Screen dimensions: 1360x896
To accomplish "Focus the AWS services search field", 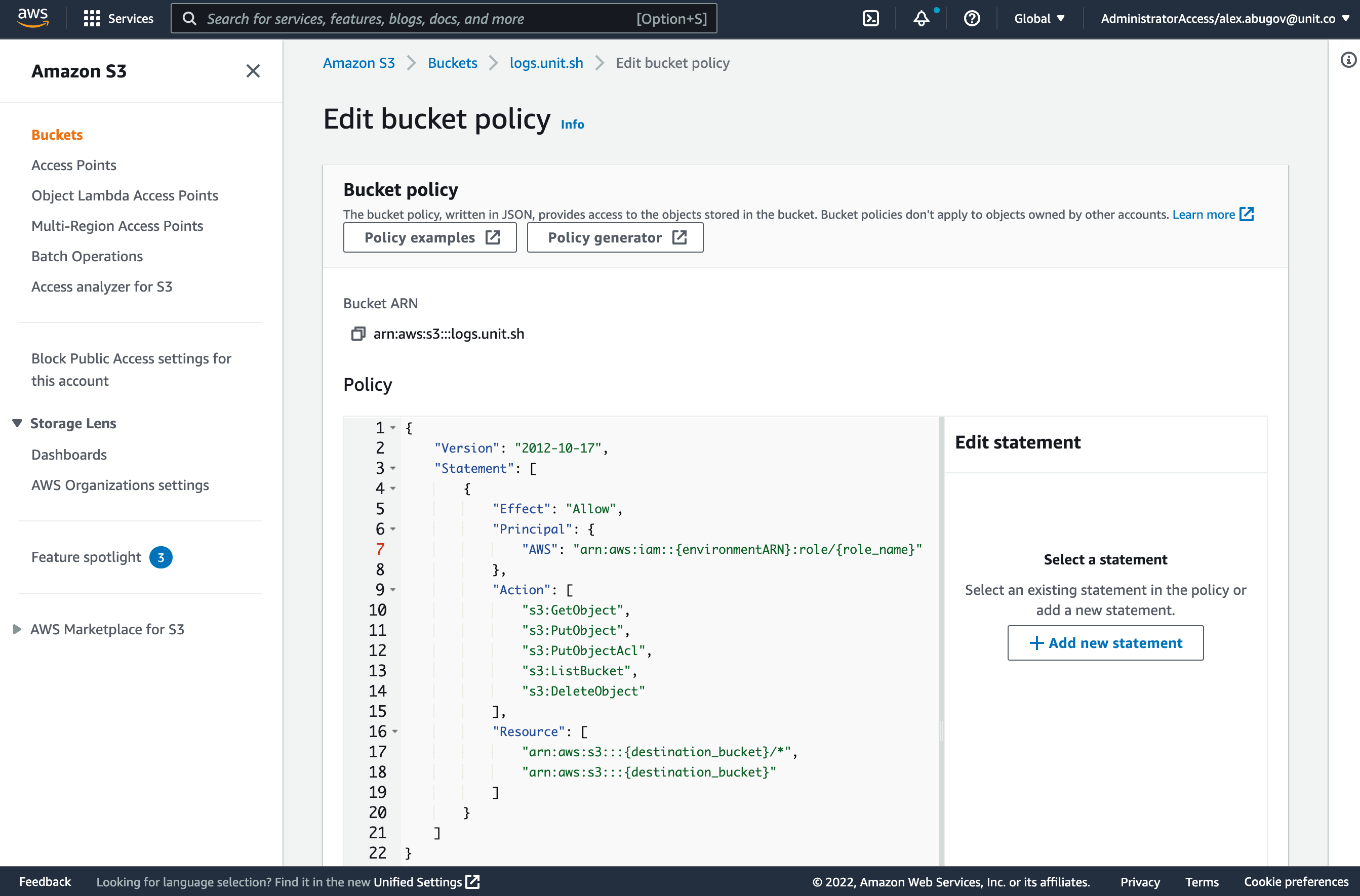I will [444, 18].
